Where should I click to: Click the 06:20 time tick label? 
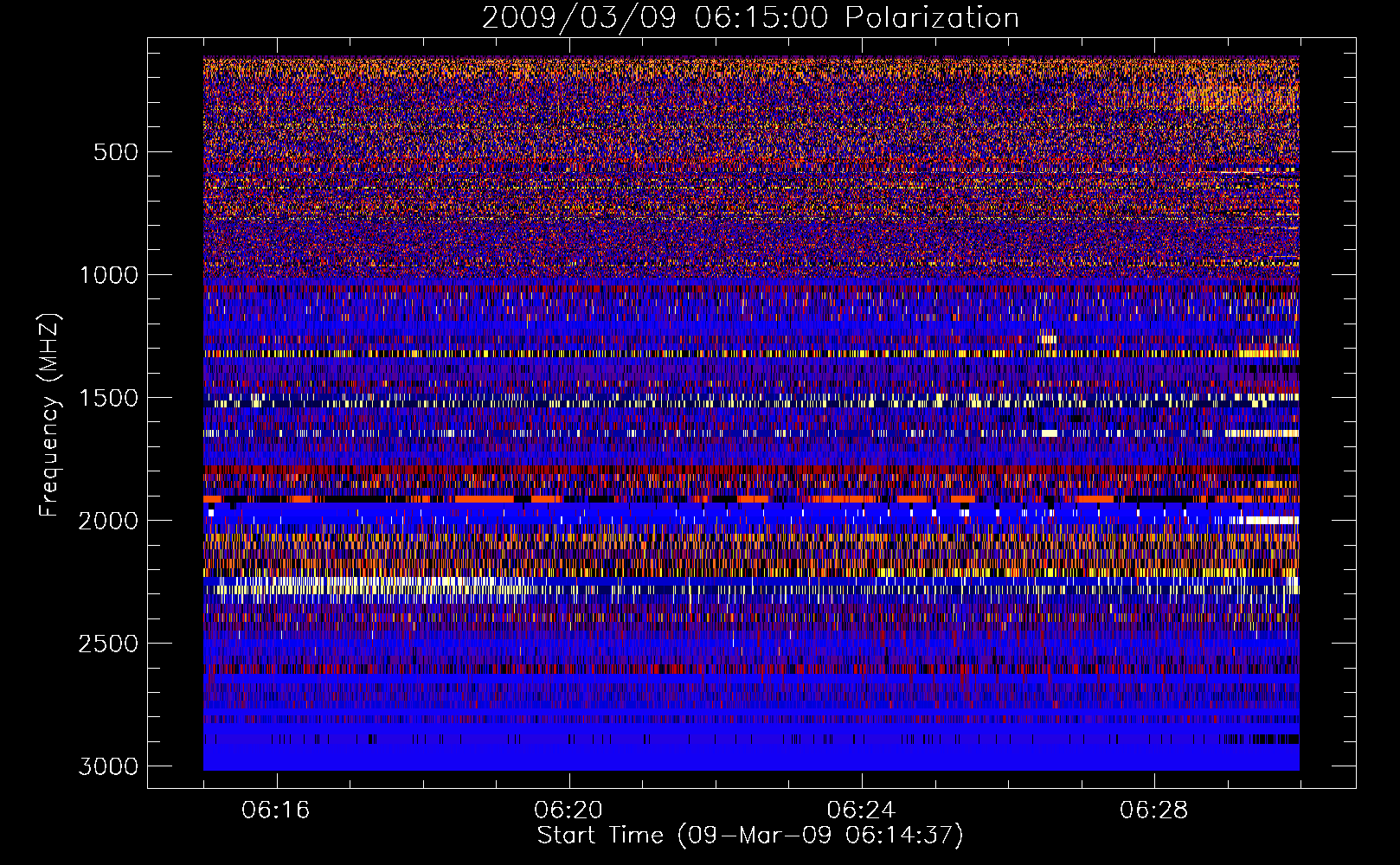point(568,811)
